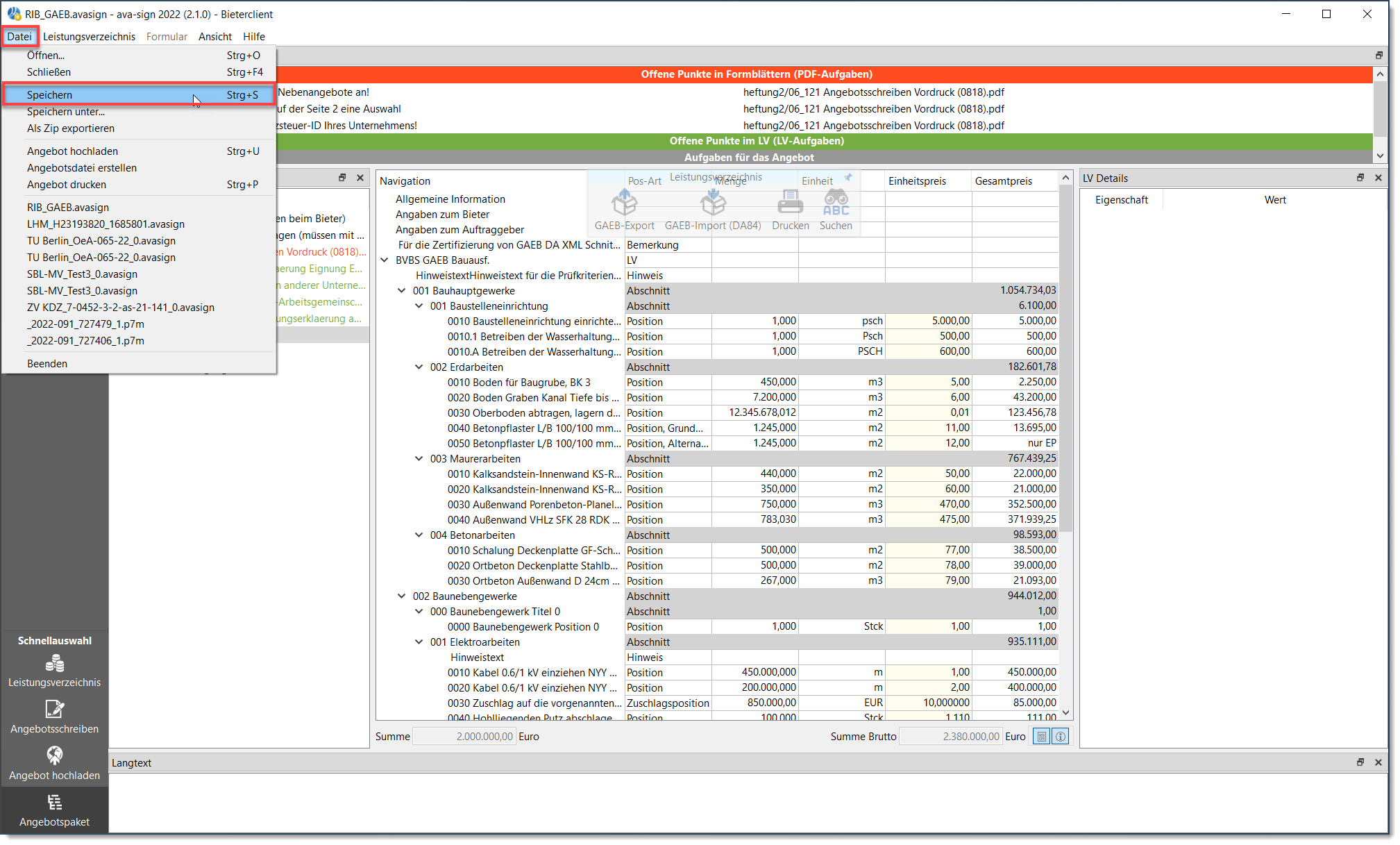
Task: Collapse 001 Elektroarbeiten node
Action: pyautogui.click(x=419, y=642)
